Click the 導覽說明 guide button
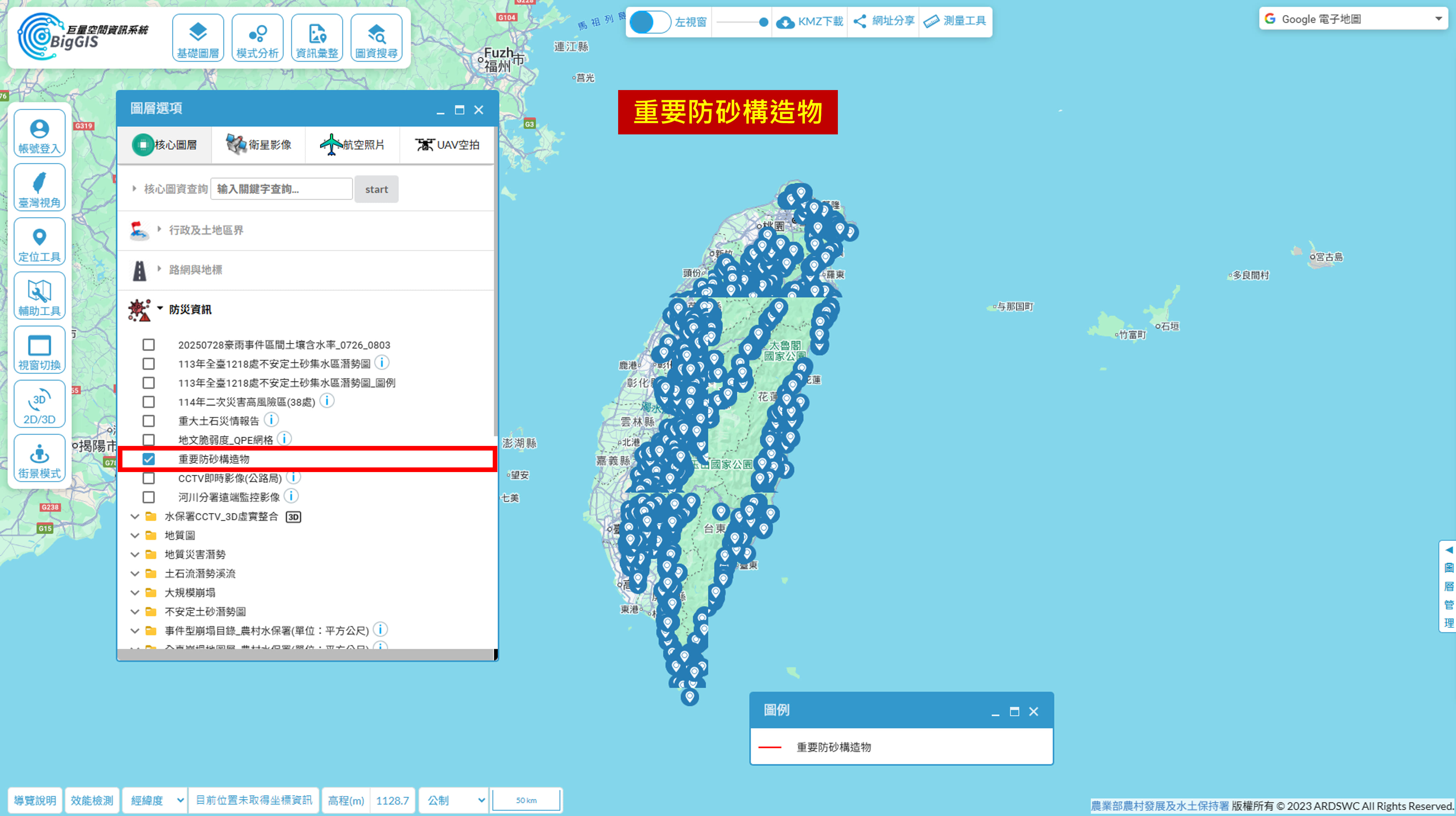 point(35,800)
